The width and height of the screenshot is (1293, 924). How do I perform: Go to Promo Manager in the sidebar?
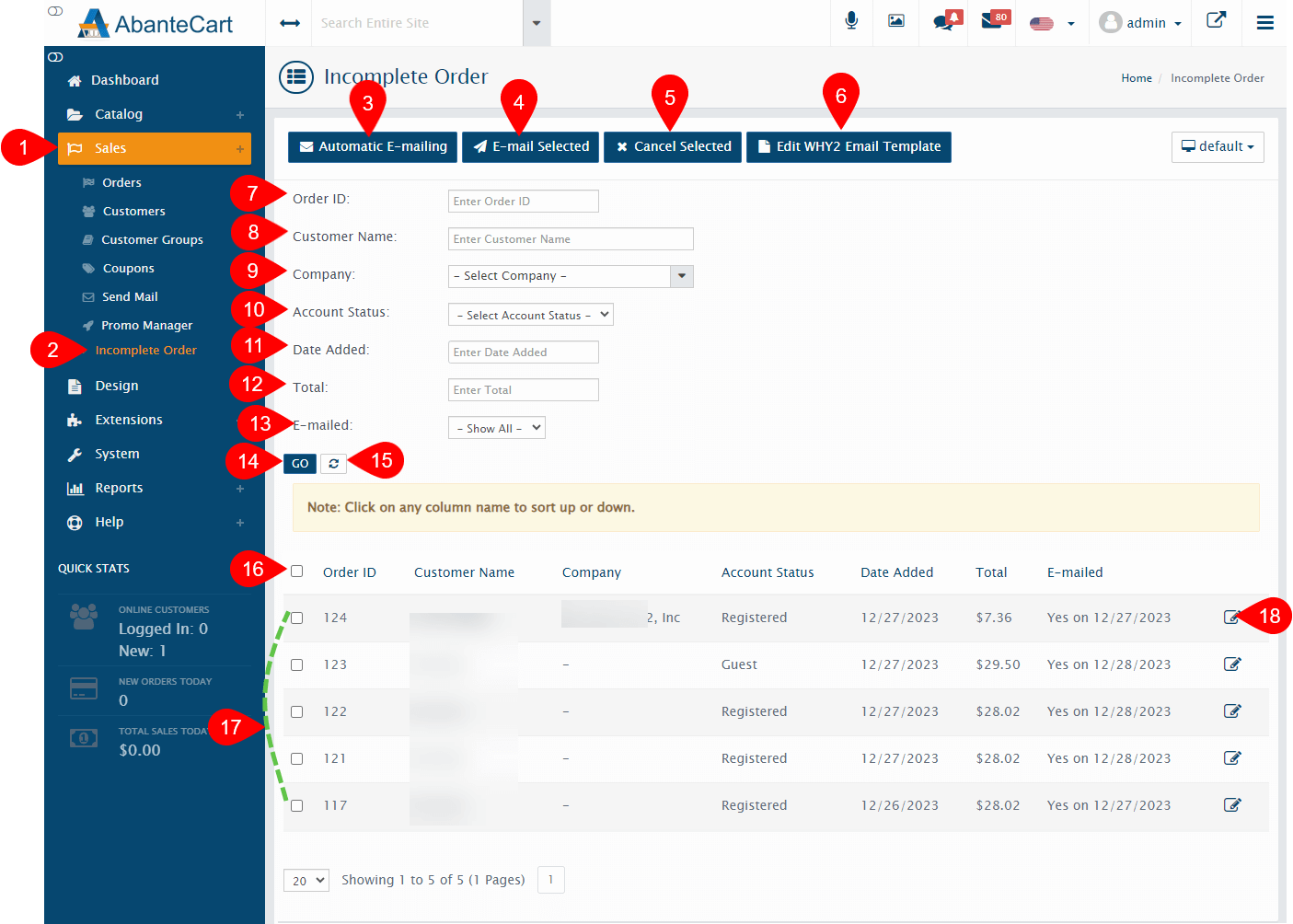click(146, 325)
